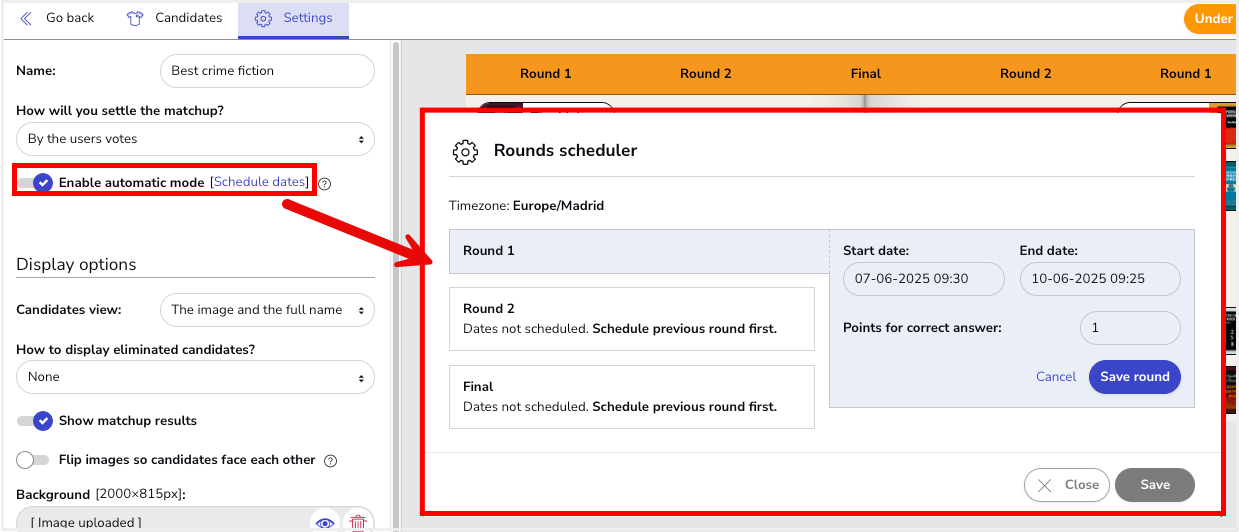Click the Start date input field
Screen dimensions: 1239x532
point(923,279)
